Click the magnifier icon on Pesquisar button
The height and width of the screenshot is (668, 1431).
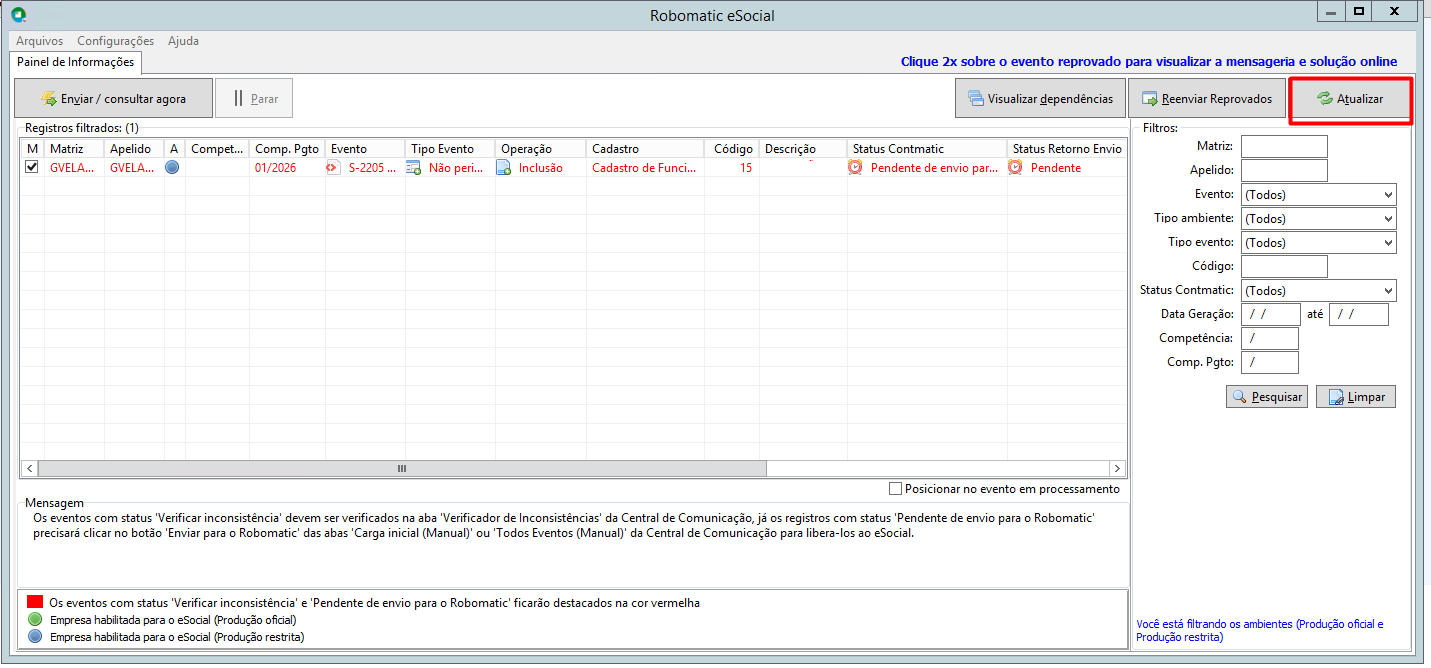(x=1240, y=397)
